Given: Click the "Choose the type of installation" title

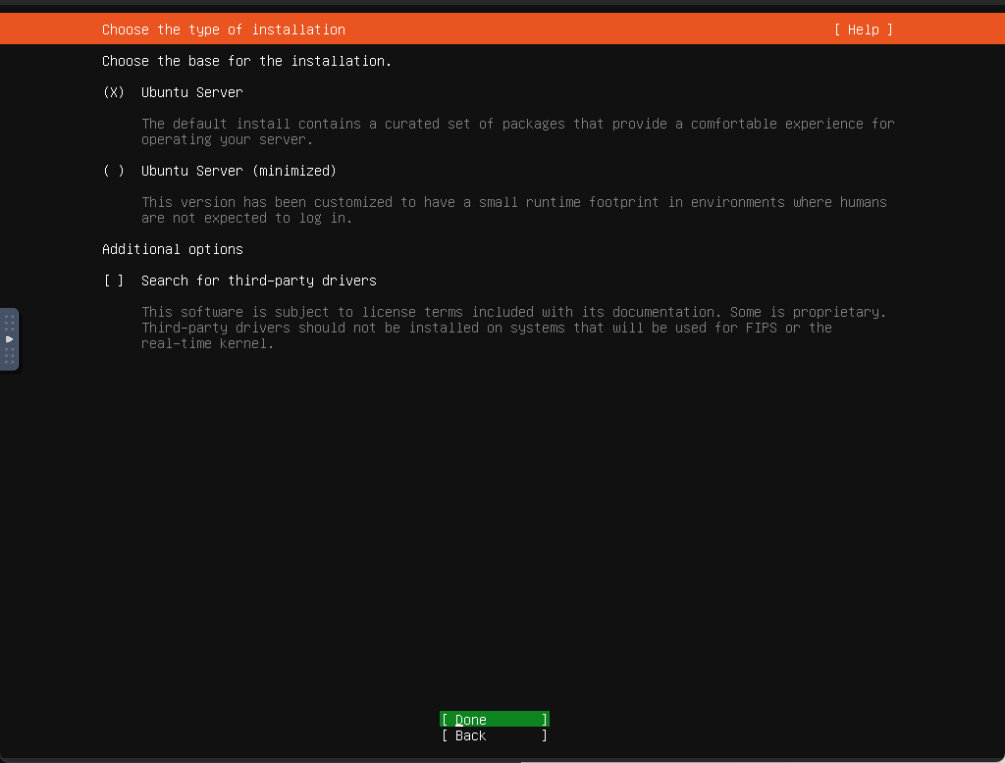Looking at the screenshot, I should pos(223,30).
